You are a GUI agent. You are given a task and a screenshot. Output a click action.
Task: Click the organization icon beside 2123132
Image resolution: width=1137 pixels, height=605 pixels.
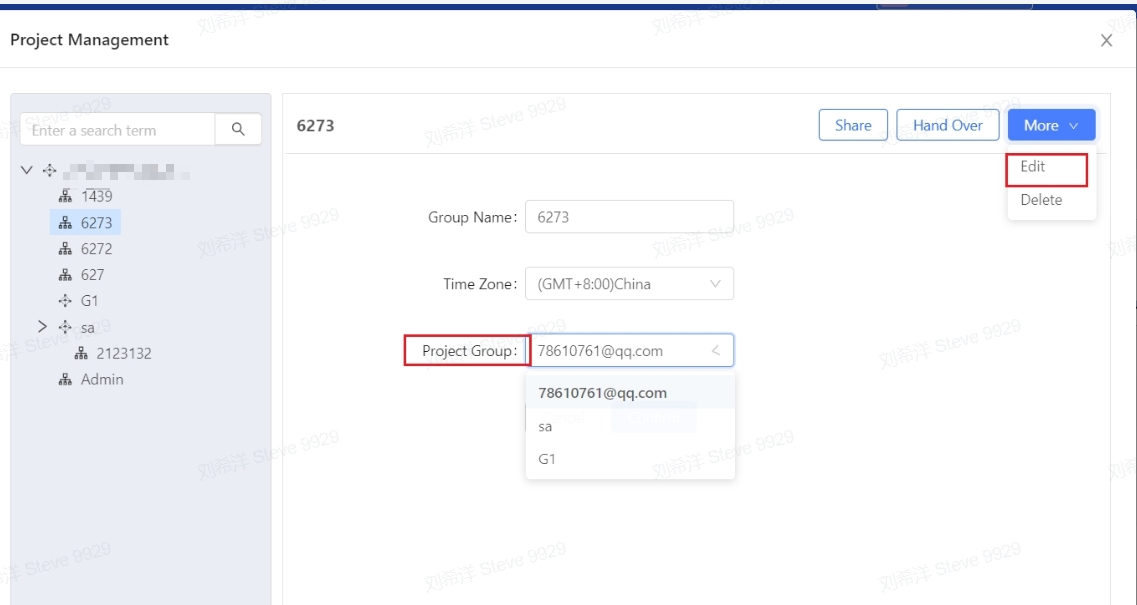click(x=82, y=353)
